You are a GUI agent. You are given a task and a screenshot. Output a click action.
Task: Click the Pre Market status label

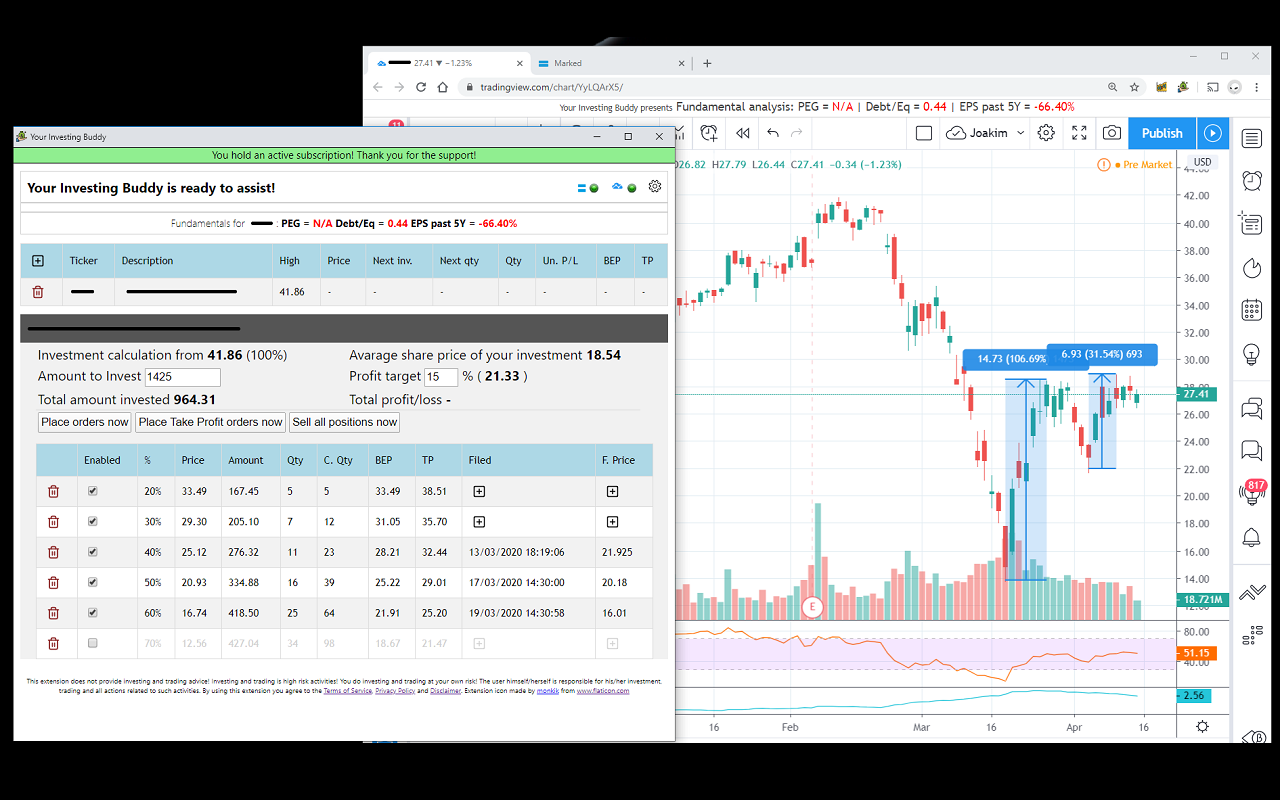coord(1146,165)
